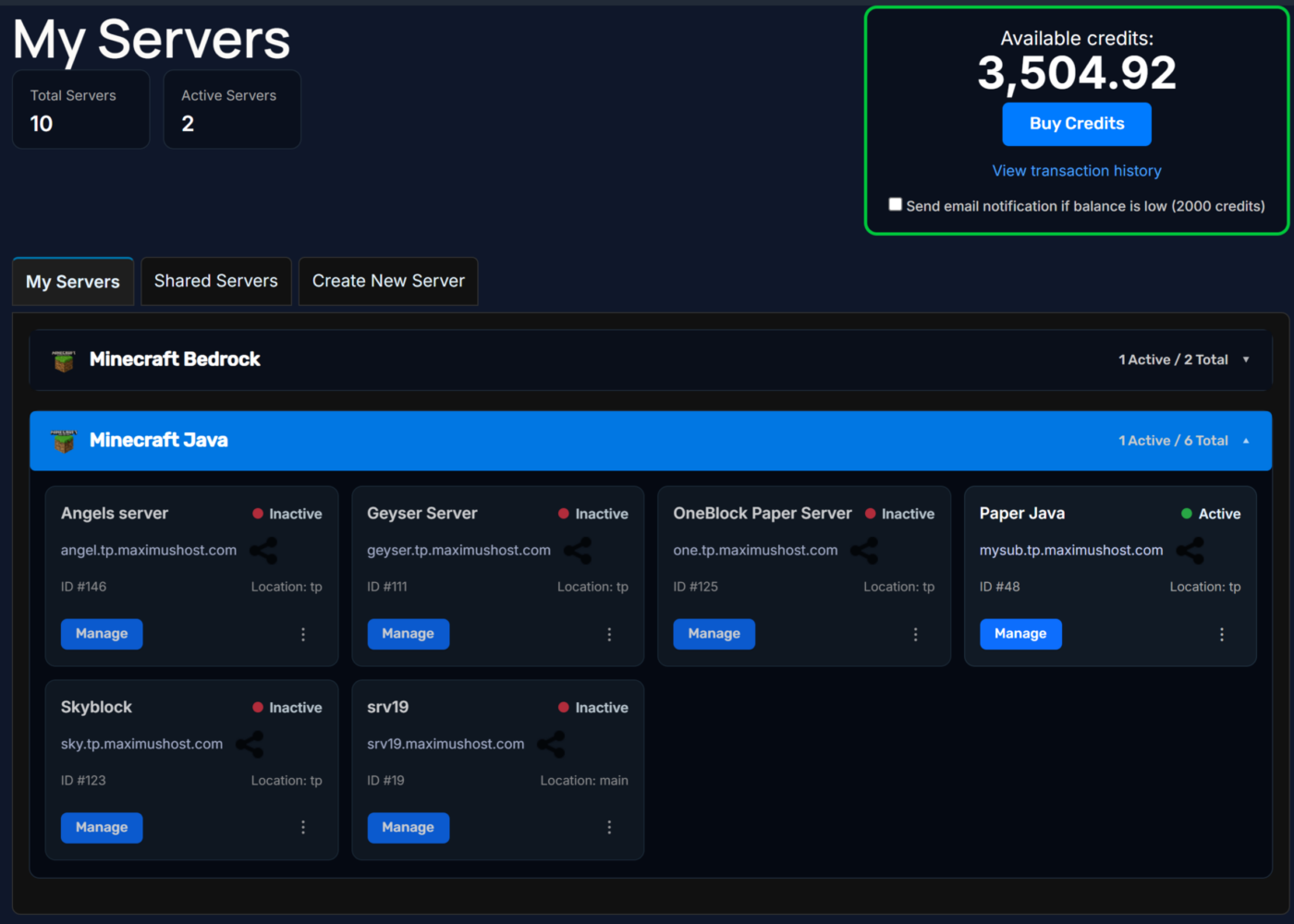This screenshot has height=924, width=1294.
Task: Click the Minecraft Bedrock block icon
Action: click(x=64, y=360)
